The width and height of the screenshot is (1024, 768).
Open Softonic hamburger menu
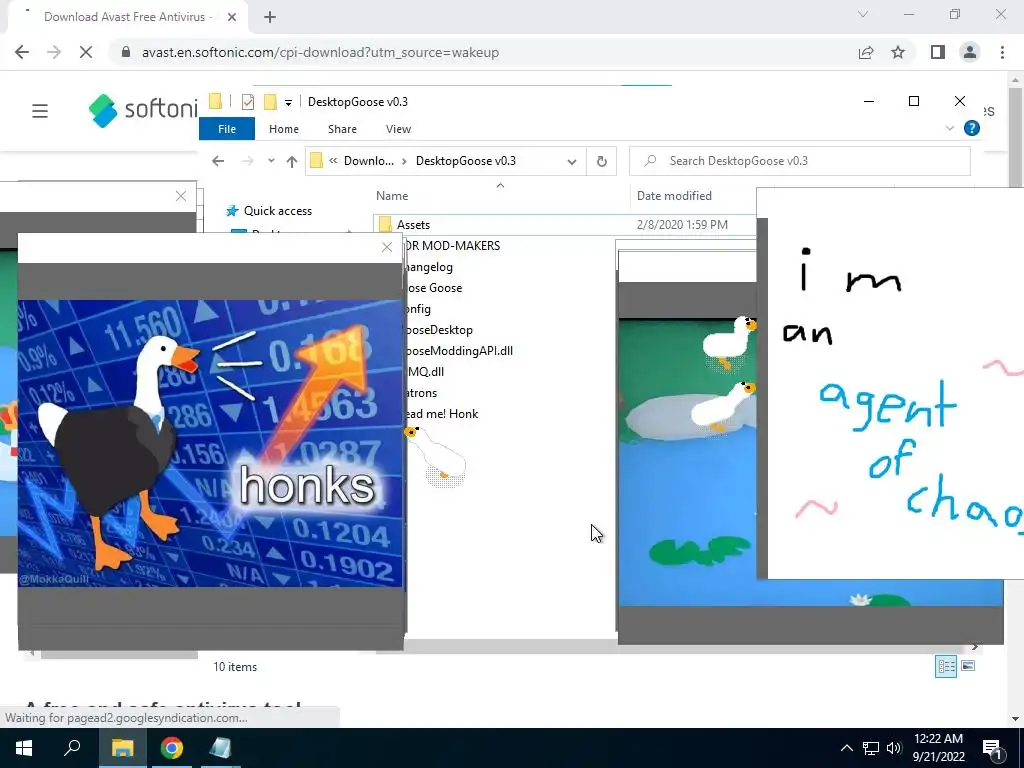[x=40, y=111]
